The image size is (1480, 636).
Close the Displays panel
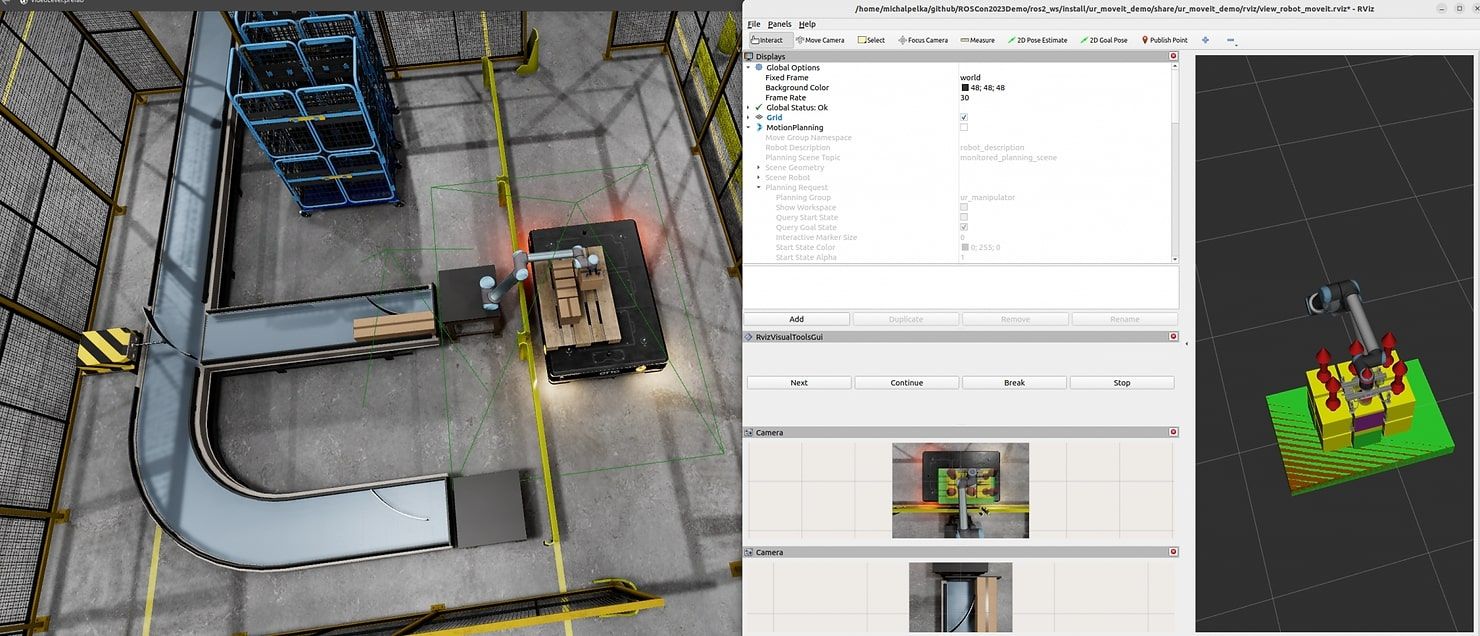[1173, 57]
